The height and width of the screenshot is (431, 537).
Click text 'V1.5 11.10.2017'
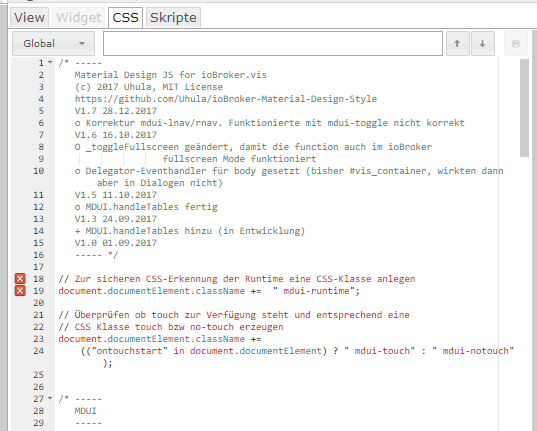116,195
